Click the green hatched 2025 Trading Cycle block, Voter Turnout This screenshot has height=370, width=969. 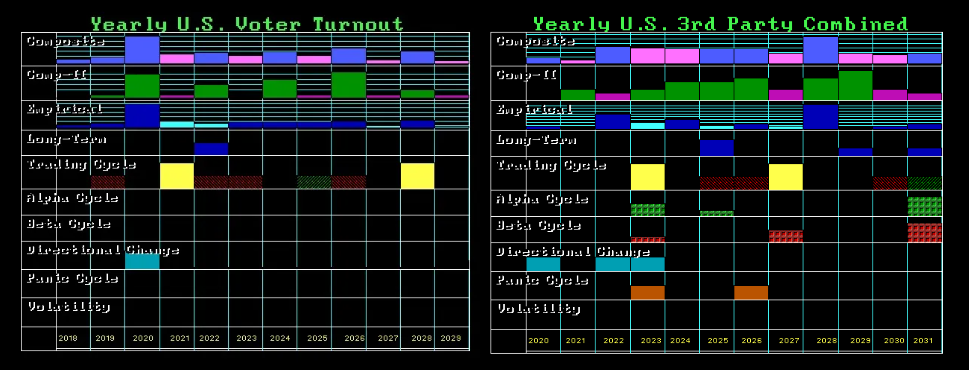(x=314, y=182)
